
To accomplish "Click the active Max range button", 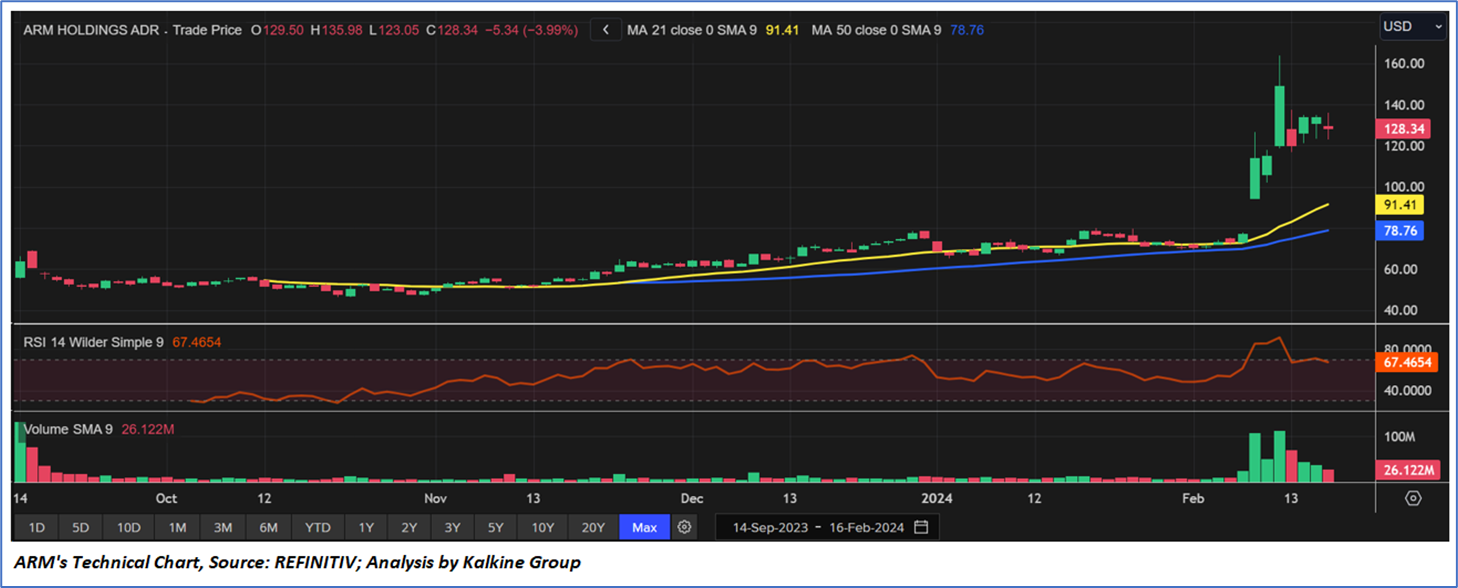I will [644, 527].
